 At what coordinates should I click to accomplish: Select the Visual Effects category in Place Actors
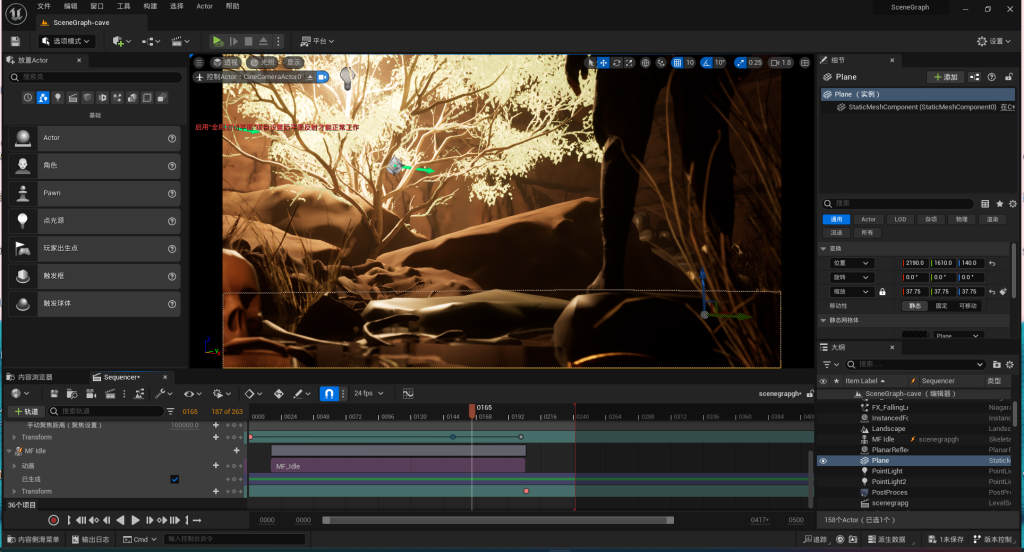pyautogui.click(x=118, y=97)
